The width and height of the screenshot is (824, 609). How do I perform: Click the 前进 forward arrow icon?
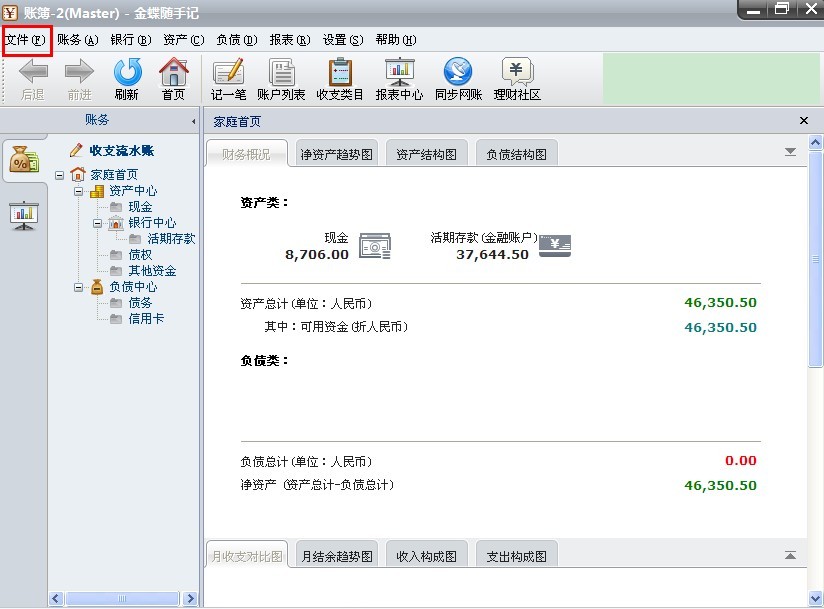coord(79,71)
